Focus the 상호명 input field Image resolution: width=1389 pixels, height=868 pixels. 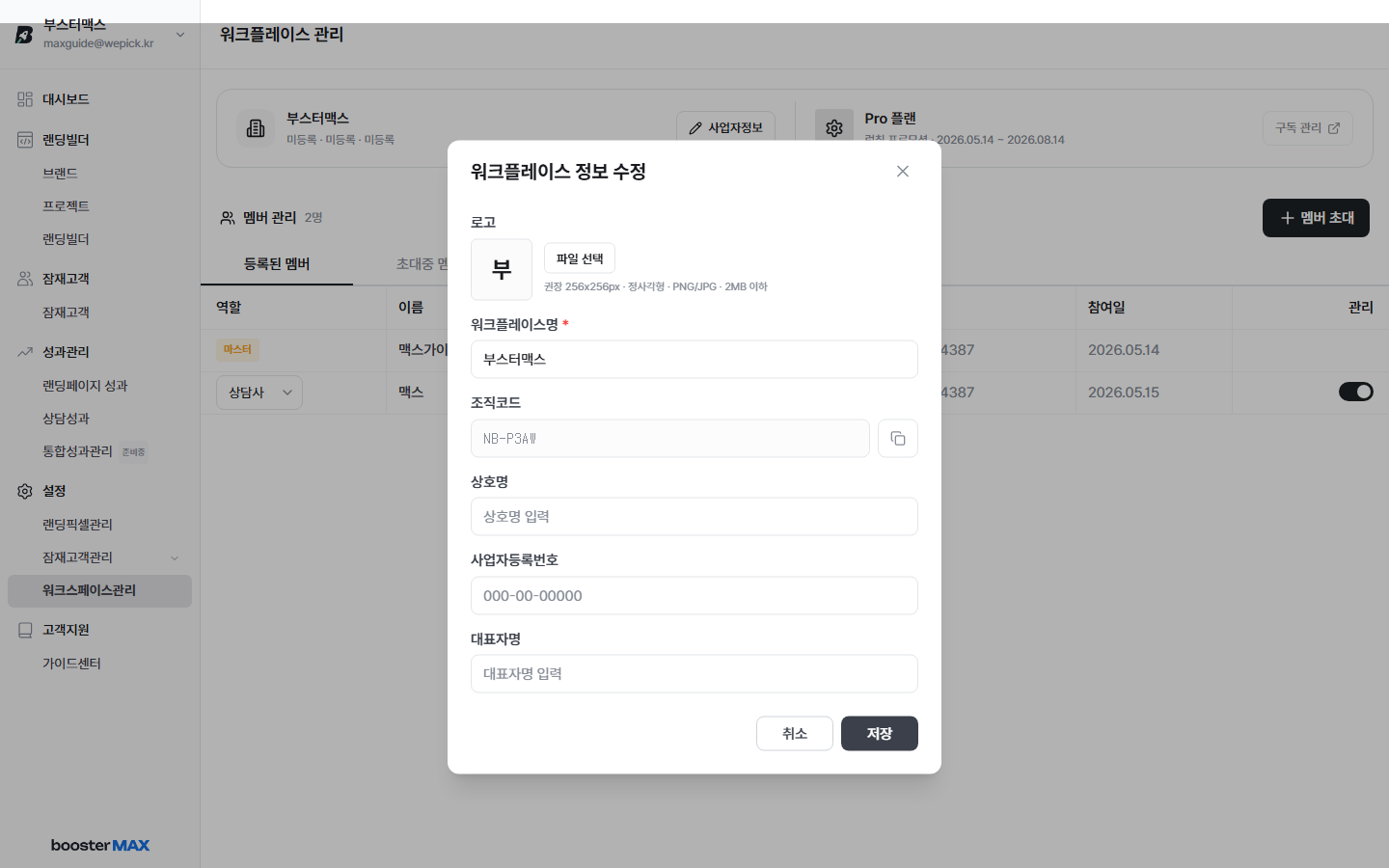(x=694, y=517)
